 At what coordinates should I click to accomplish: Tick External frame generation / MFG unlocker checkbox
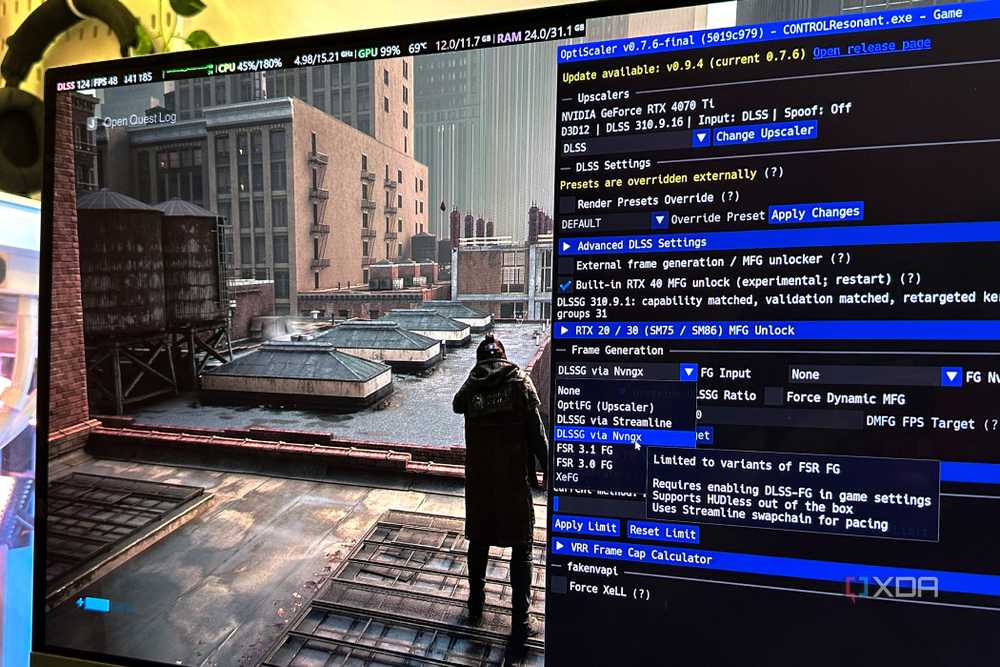[566, 265]
